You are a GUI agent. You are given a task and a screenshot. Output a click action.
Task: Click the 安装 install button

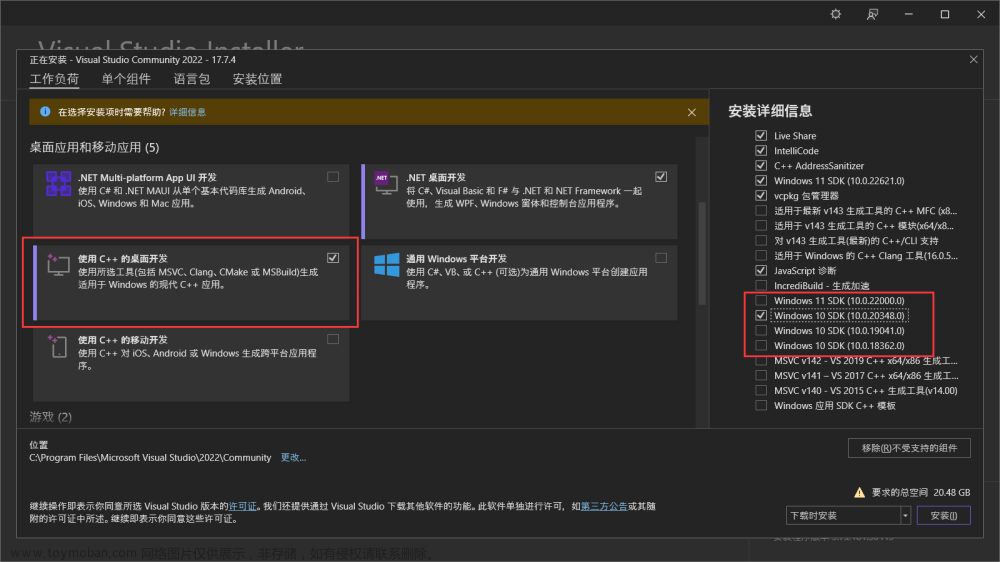(944, 515)
